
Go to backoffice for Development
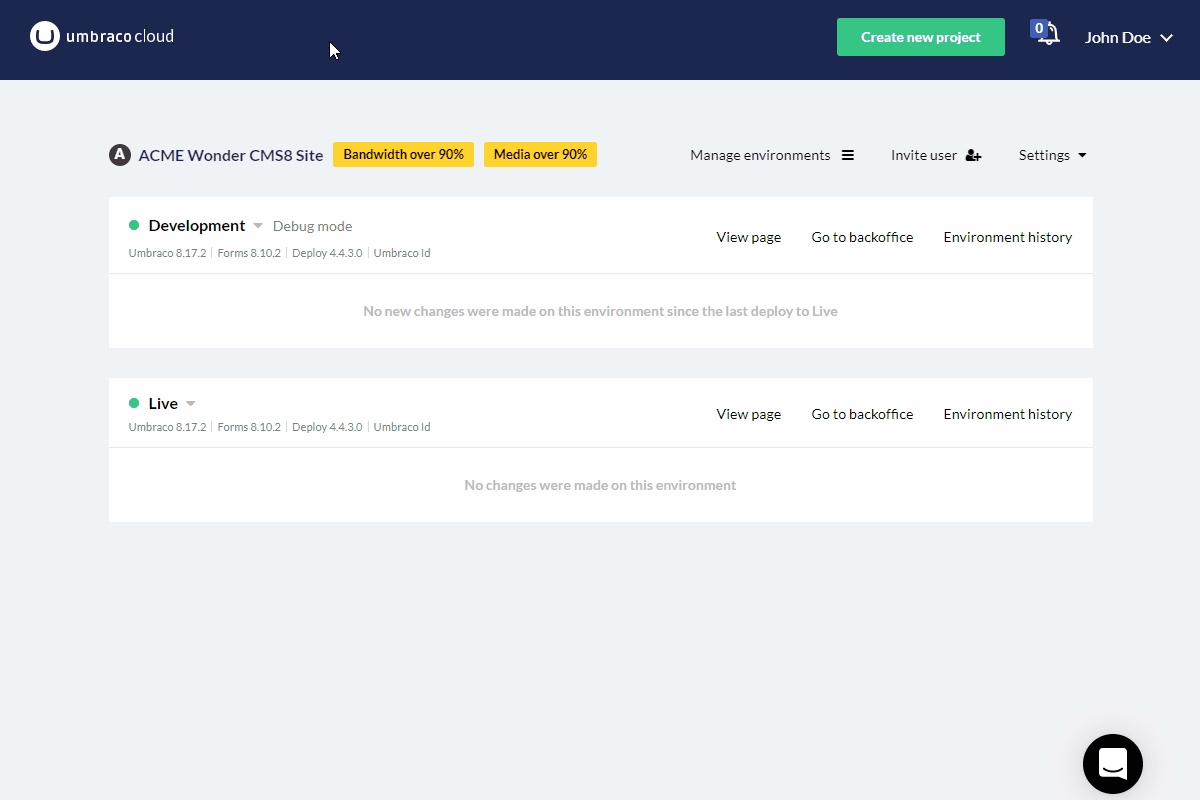[862, 237]
